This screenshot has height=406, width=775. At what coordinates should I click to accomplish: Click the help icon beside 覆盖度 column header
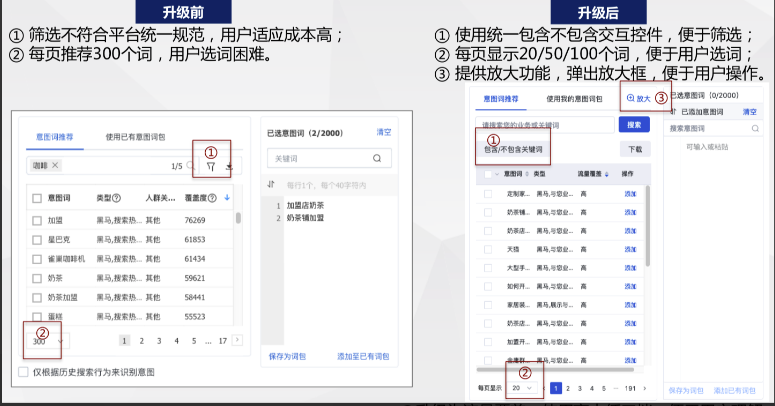(212, 198)
